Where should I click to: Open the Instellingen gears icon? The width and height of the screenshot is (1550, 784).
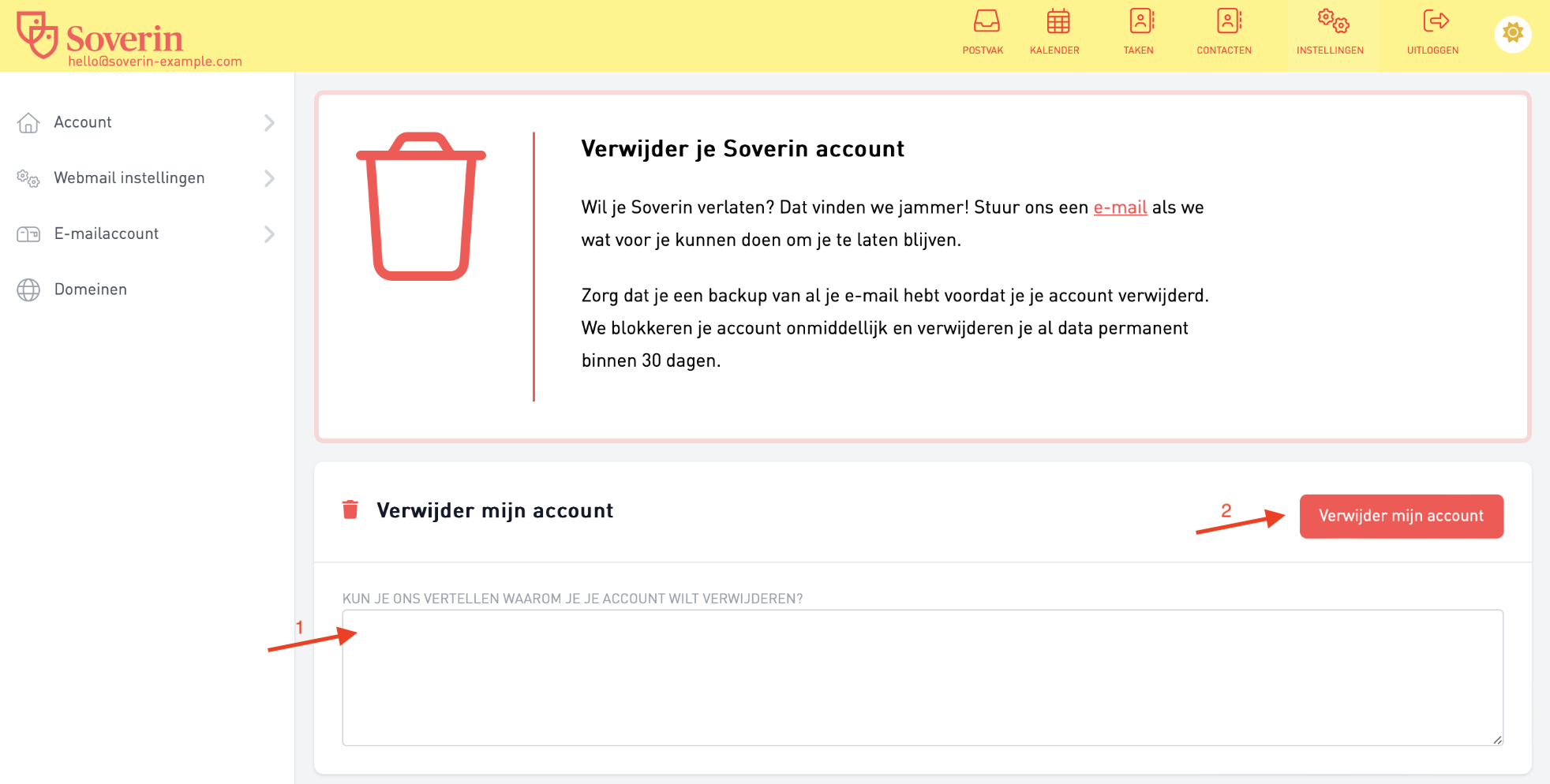click(1333, 21)
